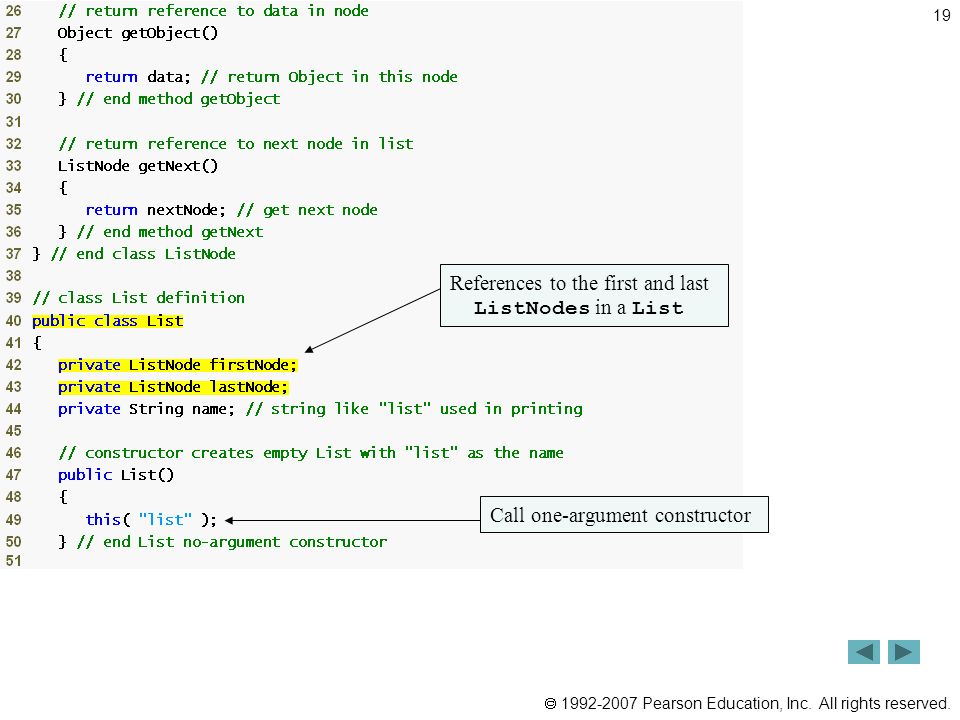Click '// return reference to next node in list'

(236, 144)
